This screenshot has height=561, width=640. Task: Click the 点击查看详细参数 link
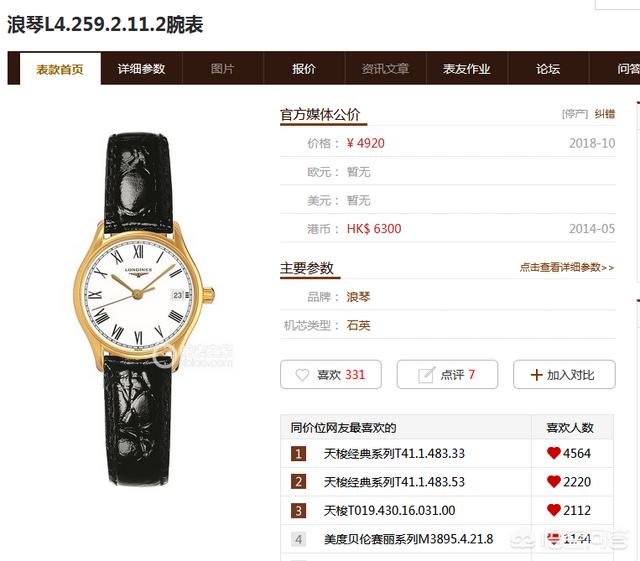coord(567,267)
